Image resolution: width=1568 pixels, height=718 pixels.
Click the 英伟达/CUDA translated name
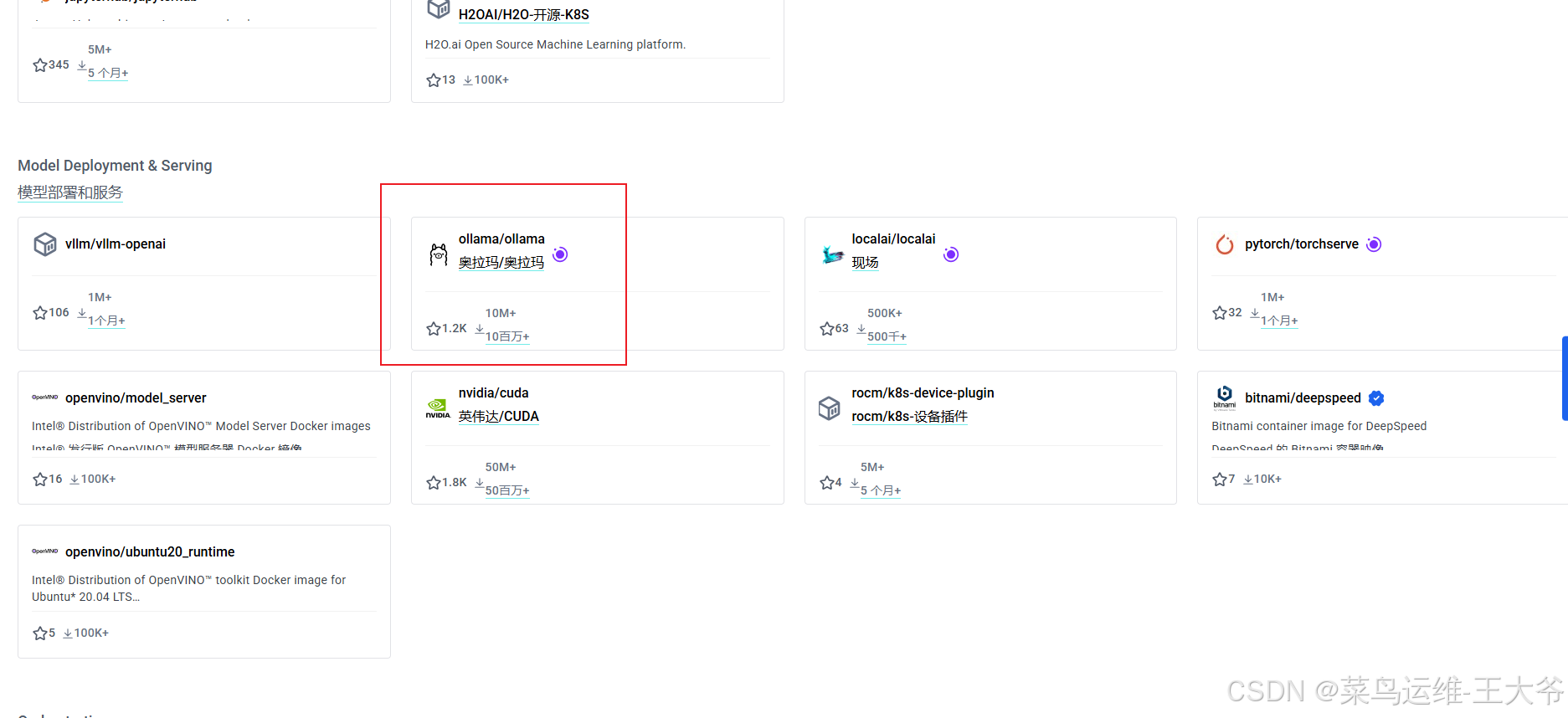(x=499, y=417)
